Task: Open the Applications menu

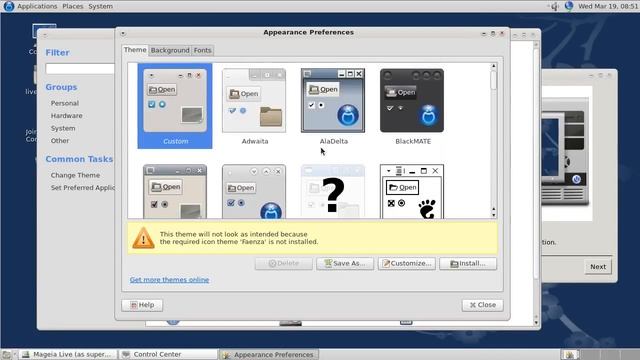Action: pos(37,6)
